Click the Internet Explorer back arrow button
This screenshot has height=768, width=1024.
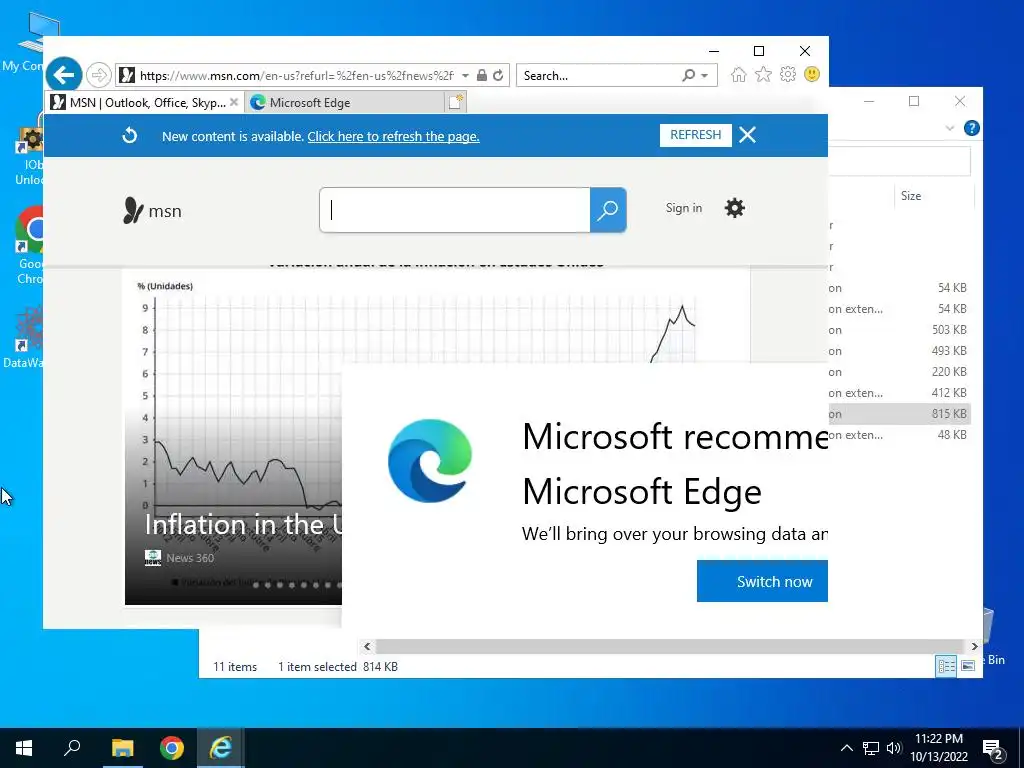click(x=63, y=75)
